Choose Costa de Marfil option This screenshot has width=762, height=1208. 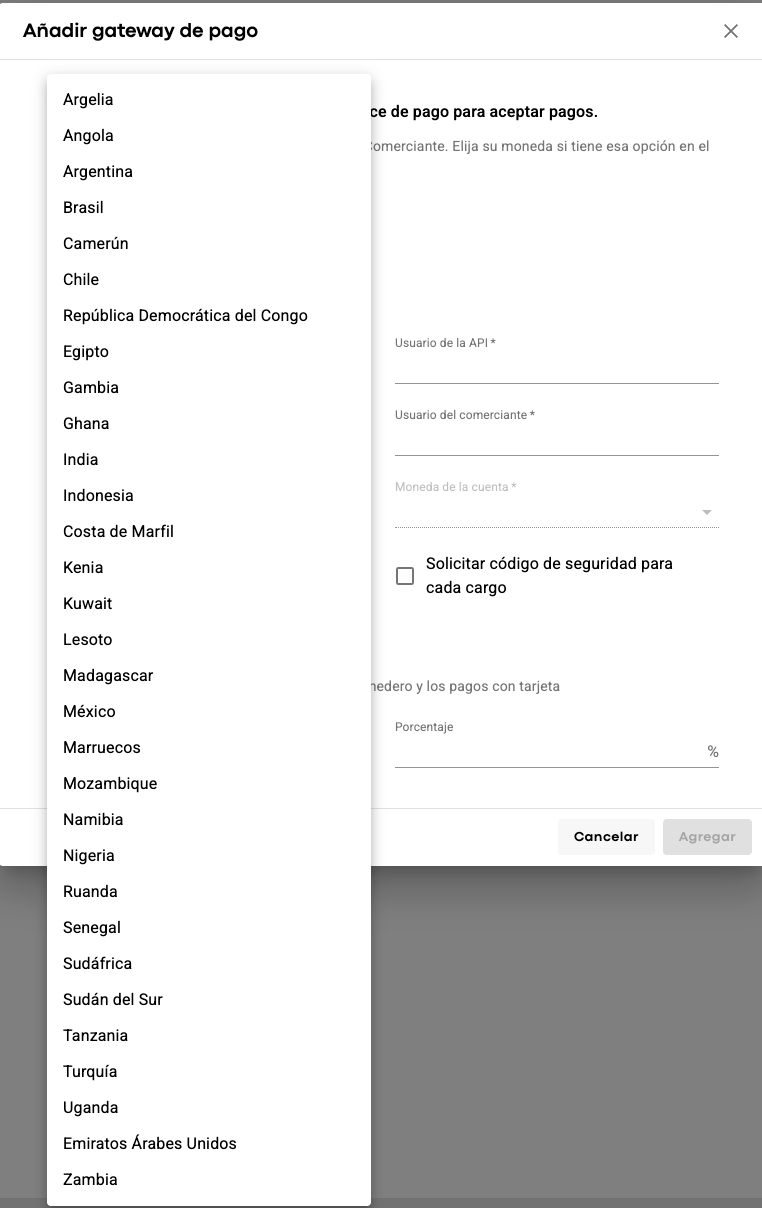[118, 531]
